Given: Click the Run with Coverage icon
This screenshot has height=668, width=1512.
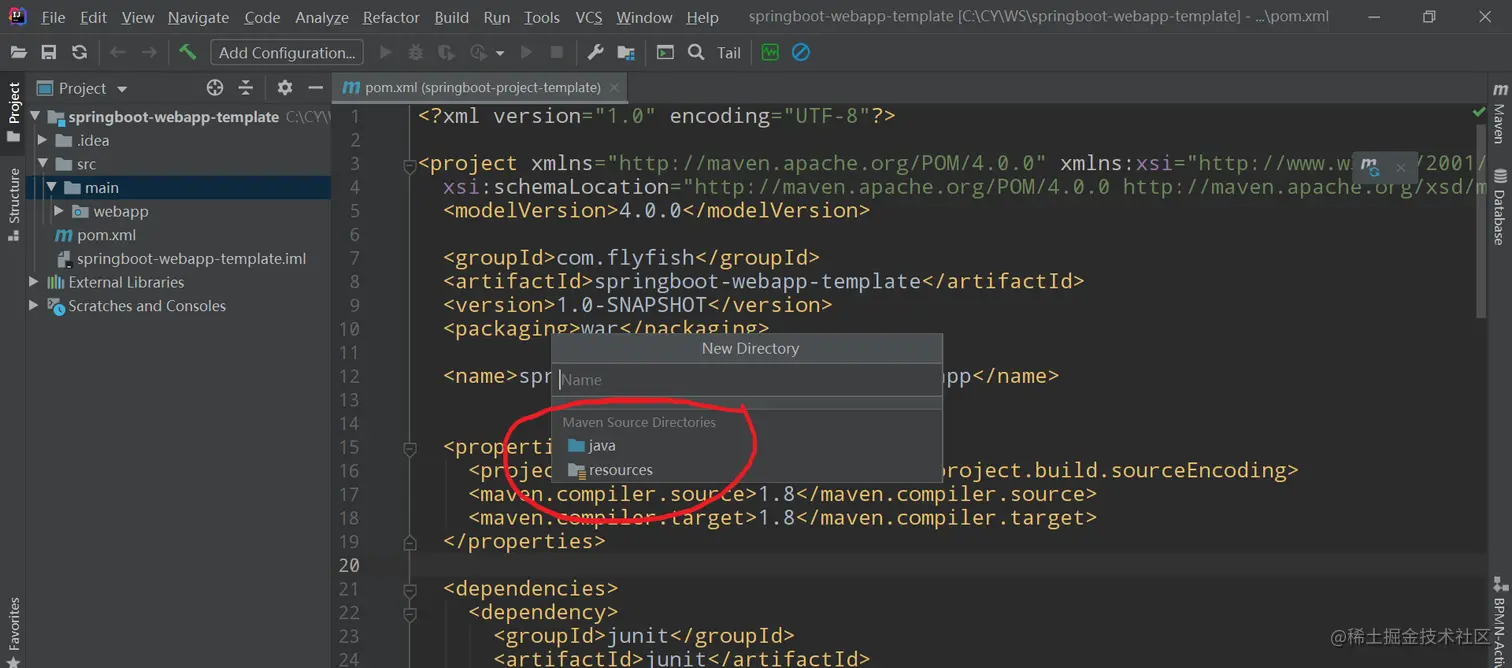Looking at the screenshot, I should click(446, 52).
